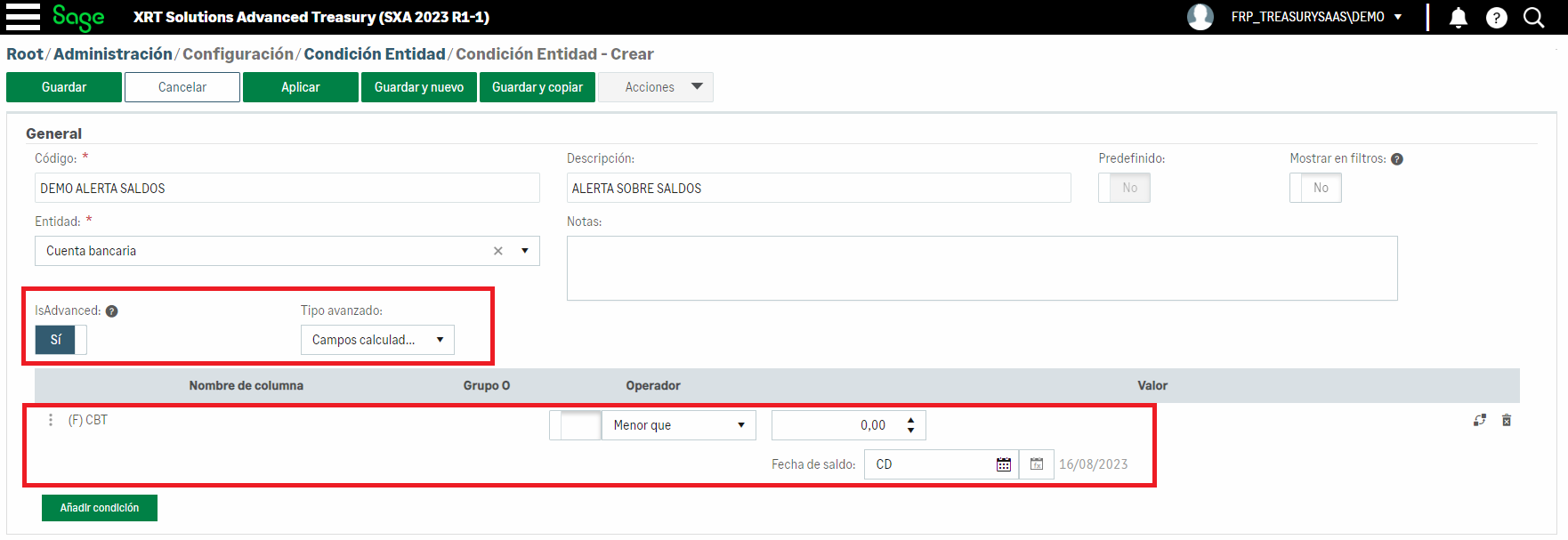Screen dimensions: 1568x540
Task: Go to Condición Entidad breadcrumb
Action: 374,54
